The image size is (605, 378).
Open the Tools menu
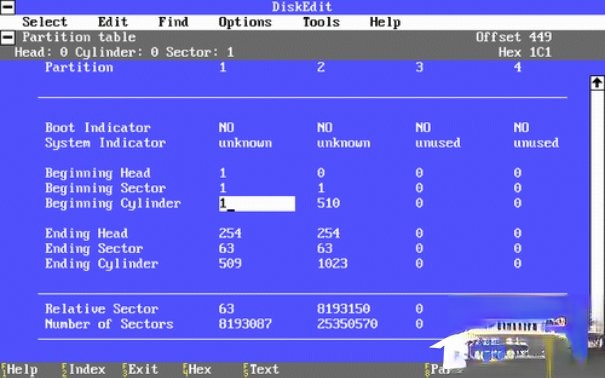pos(321,22)
